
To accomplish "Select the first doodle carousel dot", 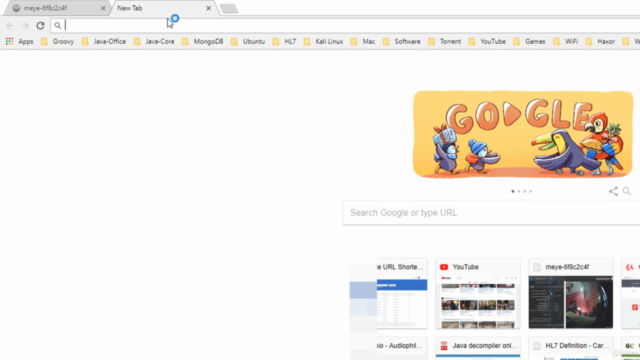I will click(513, 191).
